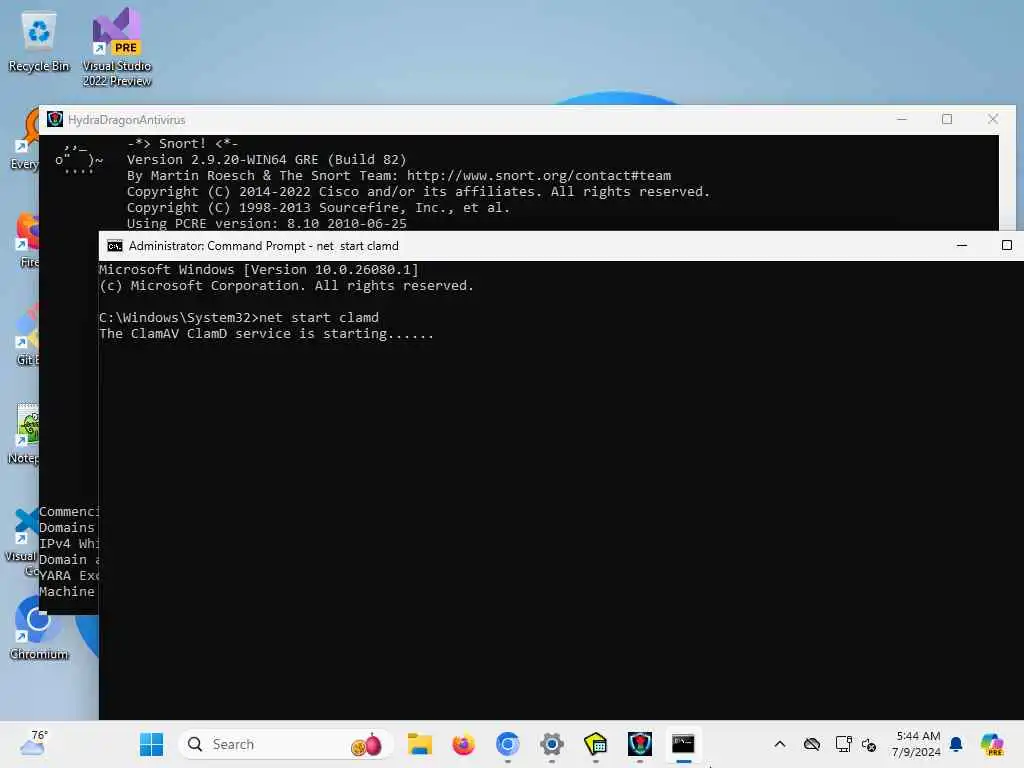
Task: Click 'Microsoft Windows [Version 10.0.26080.1]' line
Action: [x=259, y=270]
